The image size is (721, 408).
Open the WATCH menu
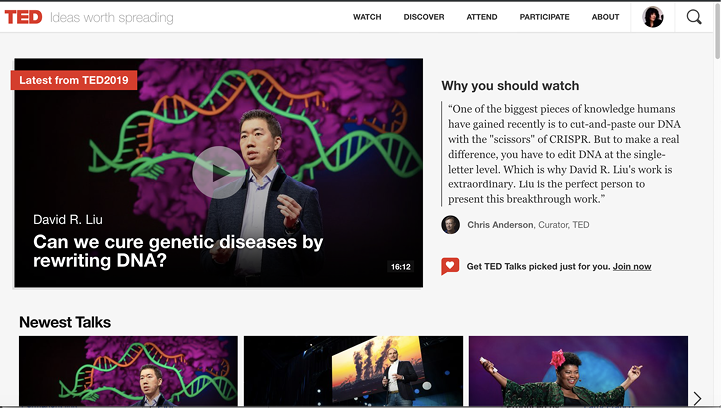pos(367,17)
